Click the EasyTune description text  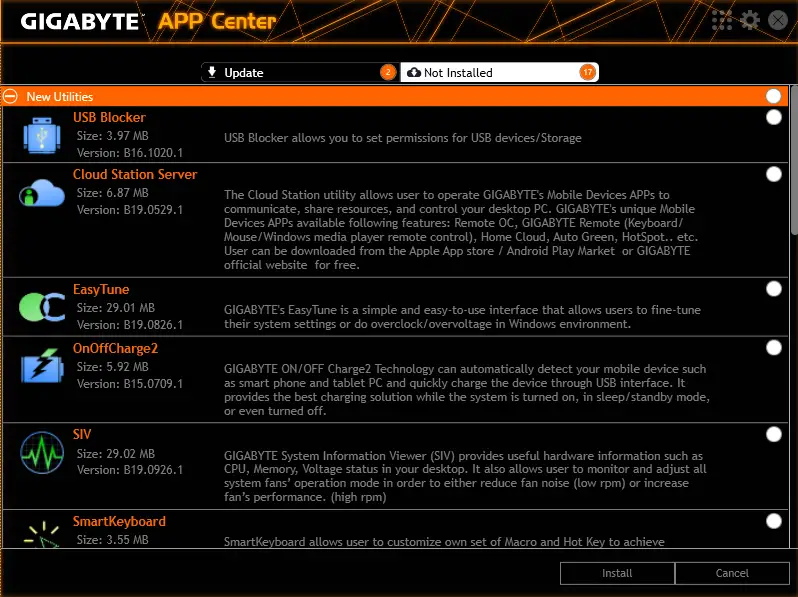pyautogui.click(x=462, y=317)
